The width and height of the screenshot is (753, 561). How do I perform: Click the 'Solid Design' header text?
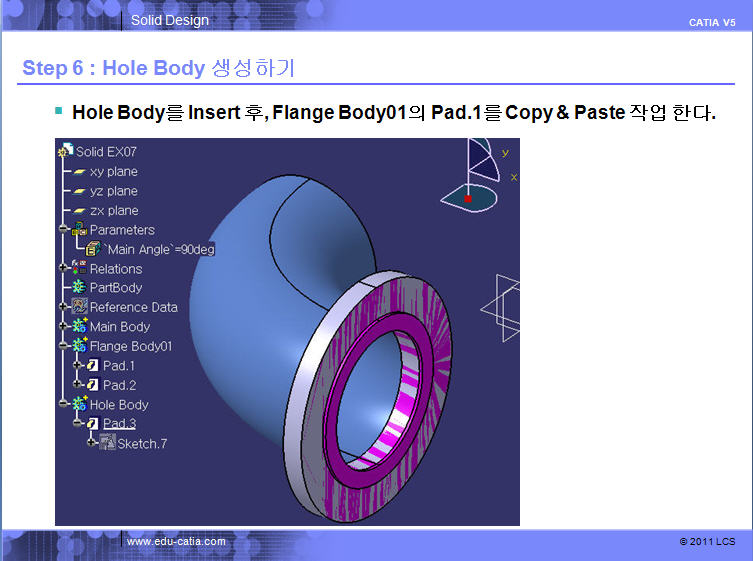click(170, 20)
